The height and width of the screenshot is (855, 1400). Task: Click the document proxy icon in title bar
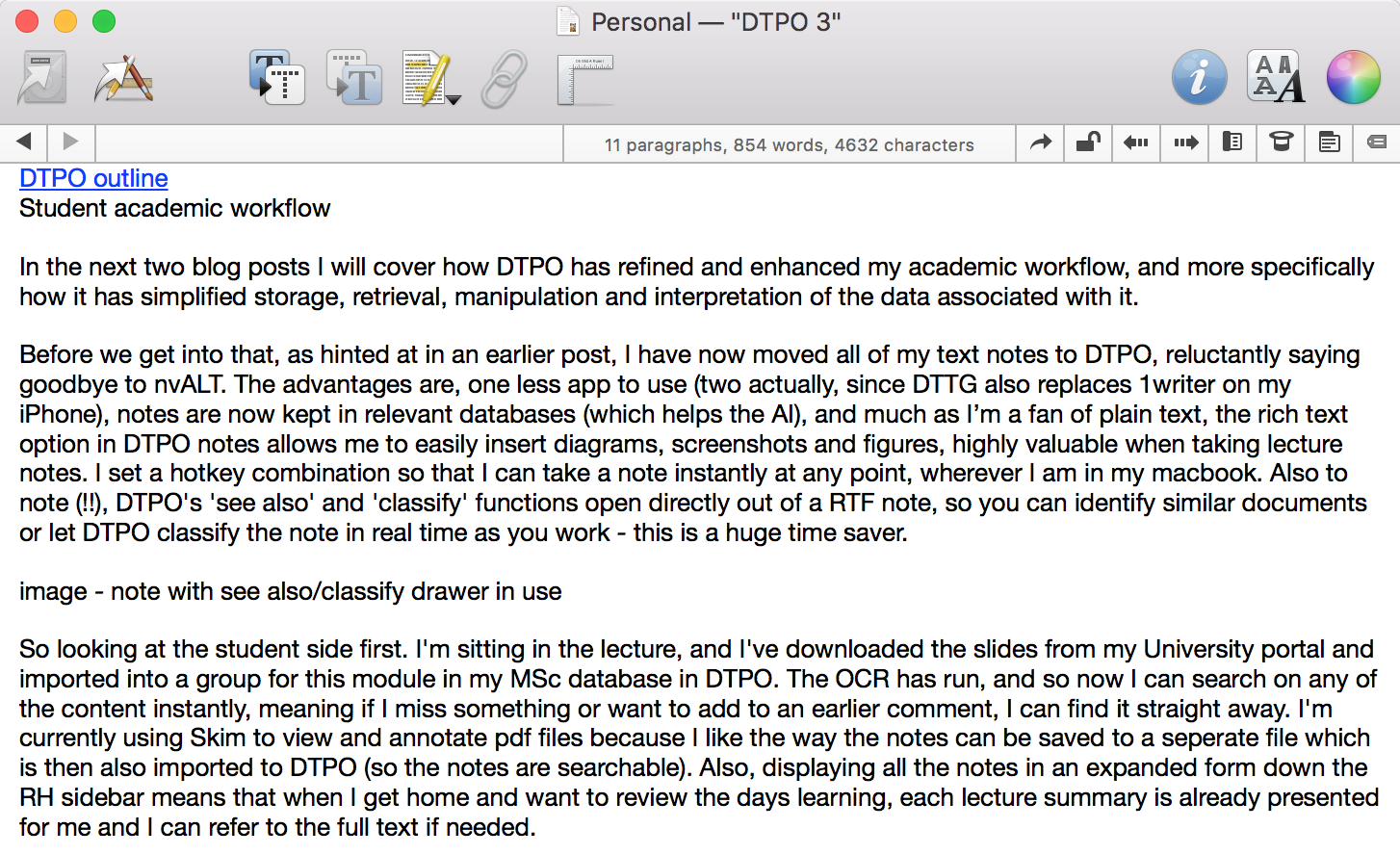point(568,21)
